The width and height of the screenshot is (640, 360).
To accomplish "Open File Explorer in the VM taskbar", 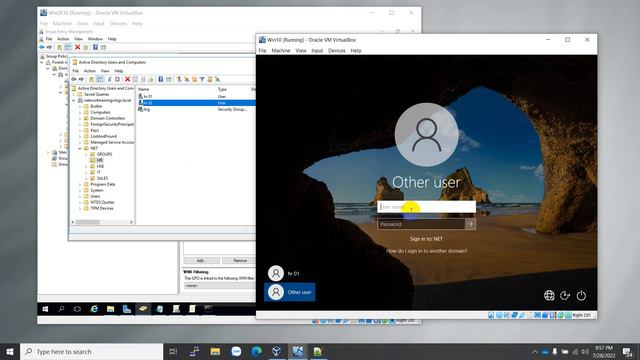I will 111,309.
